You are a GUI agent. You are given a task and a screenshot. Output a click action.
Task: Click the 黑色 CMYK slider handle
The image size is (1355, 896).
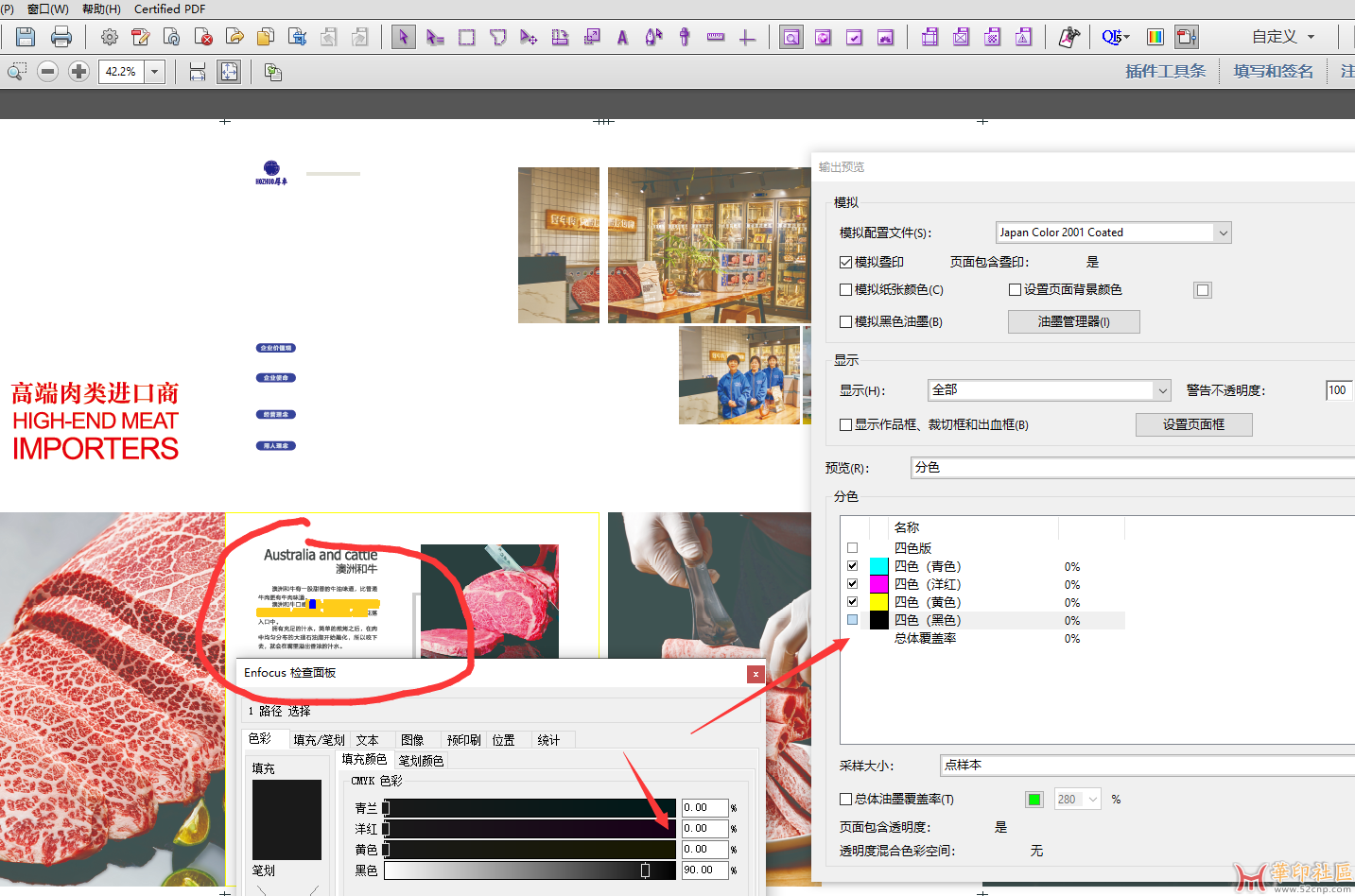(645, 870)
